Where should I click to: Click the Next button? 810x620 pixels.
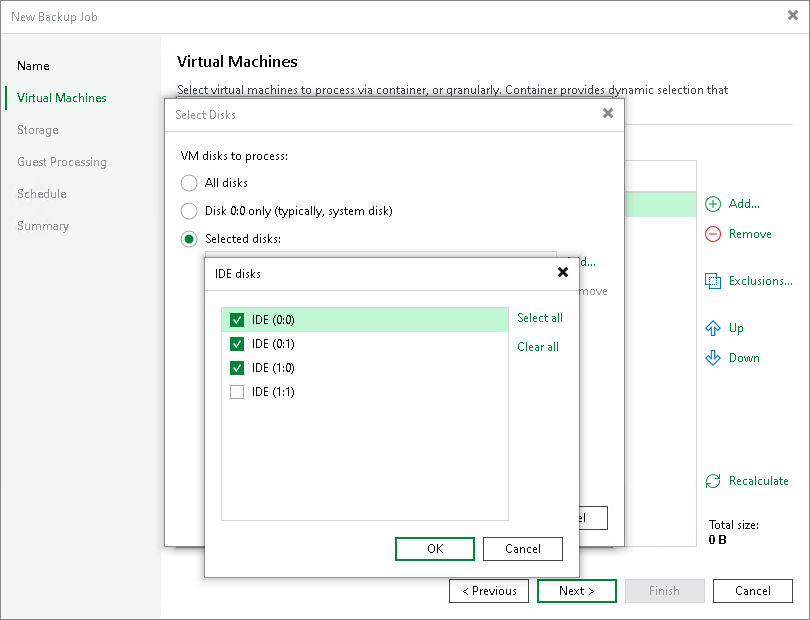click(577, 591)
